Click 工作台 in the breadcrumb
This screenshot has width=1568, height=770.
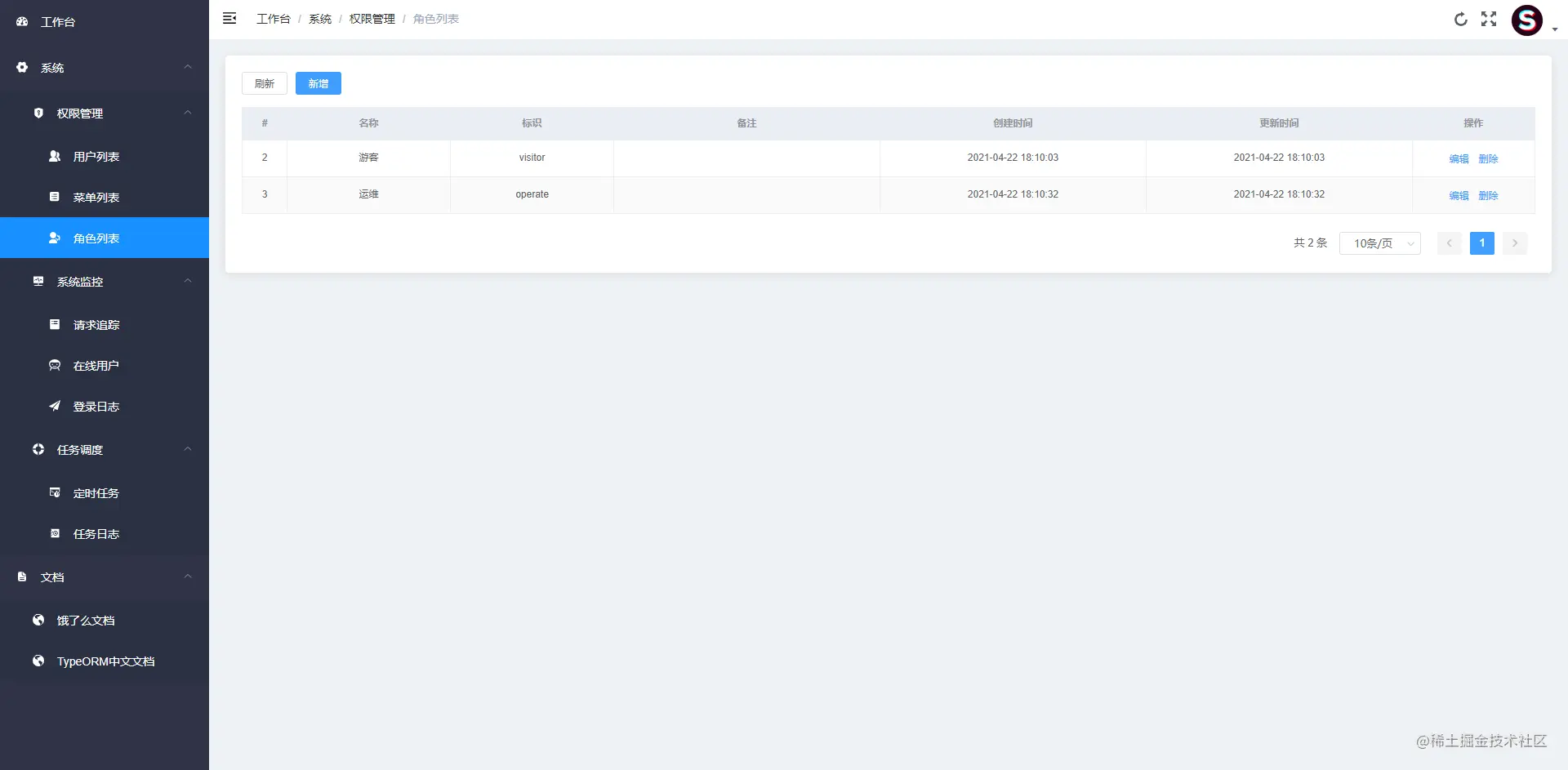tap(274, 19)
